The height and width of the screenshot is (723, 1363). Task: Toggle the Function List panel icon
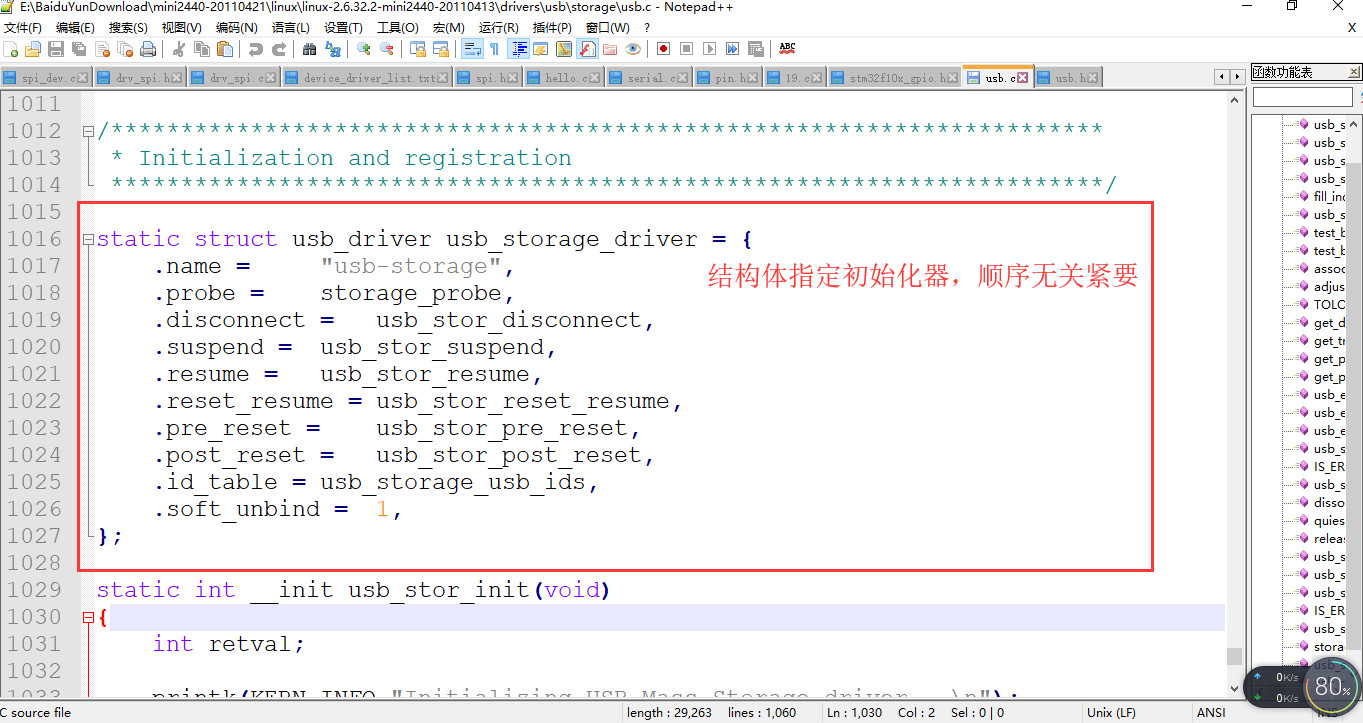(x=587, y=48)
